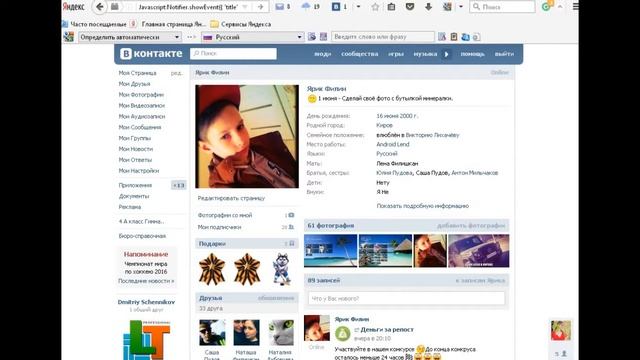Click the go arrow in address bar
This screenshot has height=360, width=640.
pos(260,7)
